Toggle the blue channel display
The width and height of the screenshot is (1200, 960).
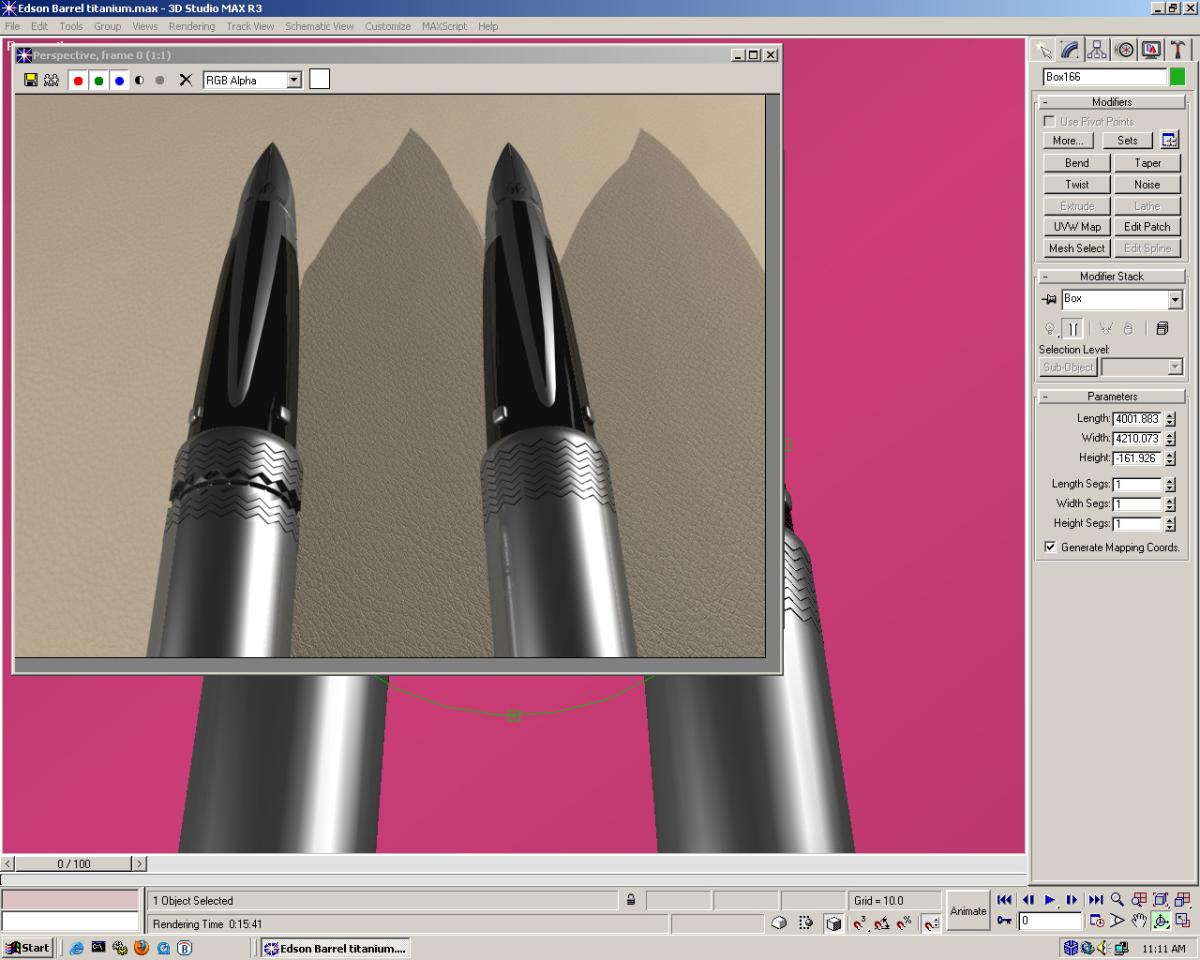(x=119, y=80)
